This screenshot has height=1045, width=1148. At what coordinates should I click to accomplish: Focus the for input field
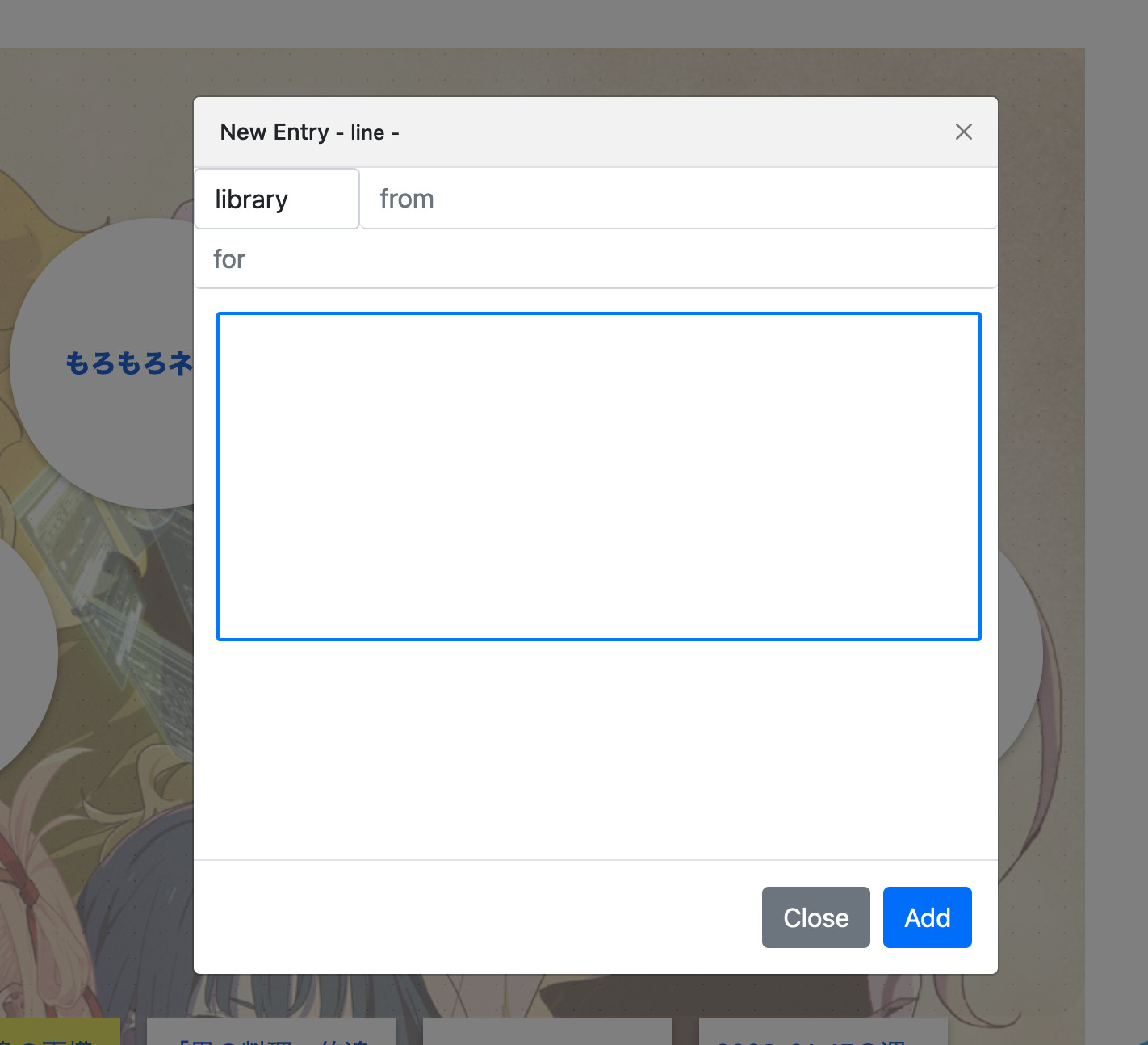point(484,258)
